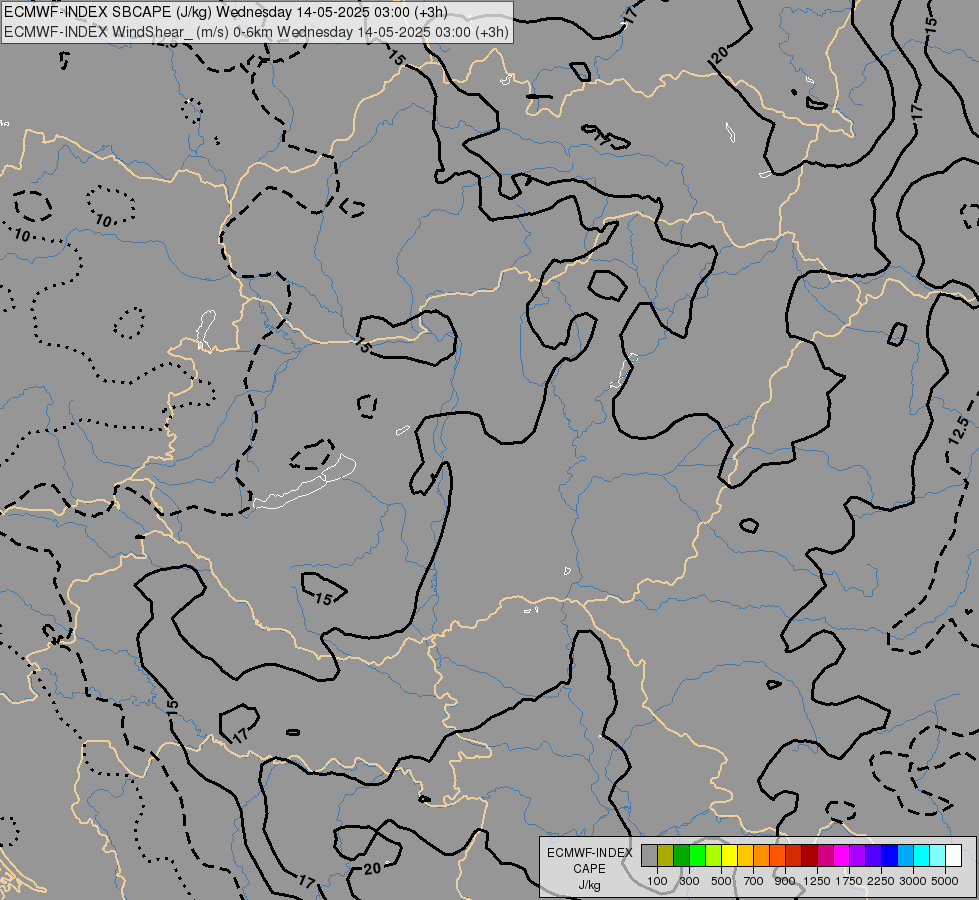979x900 pixels.
Task: Click the legend value 700
Action: click(754, 881)
